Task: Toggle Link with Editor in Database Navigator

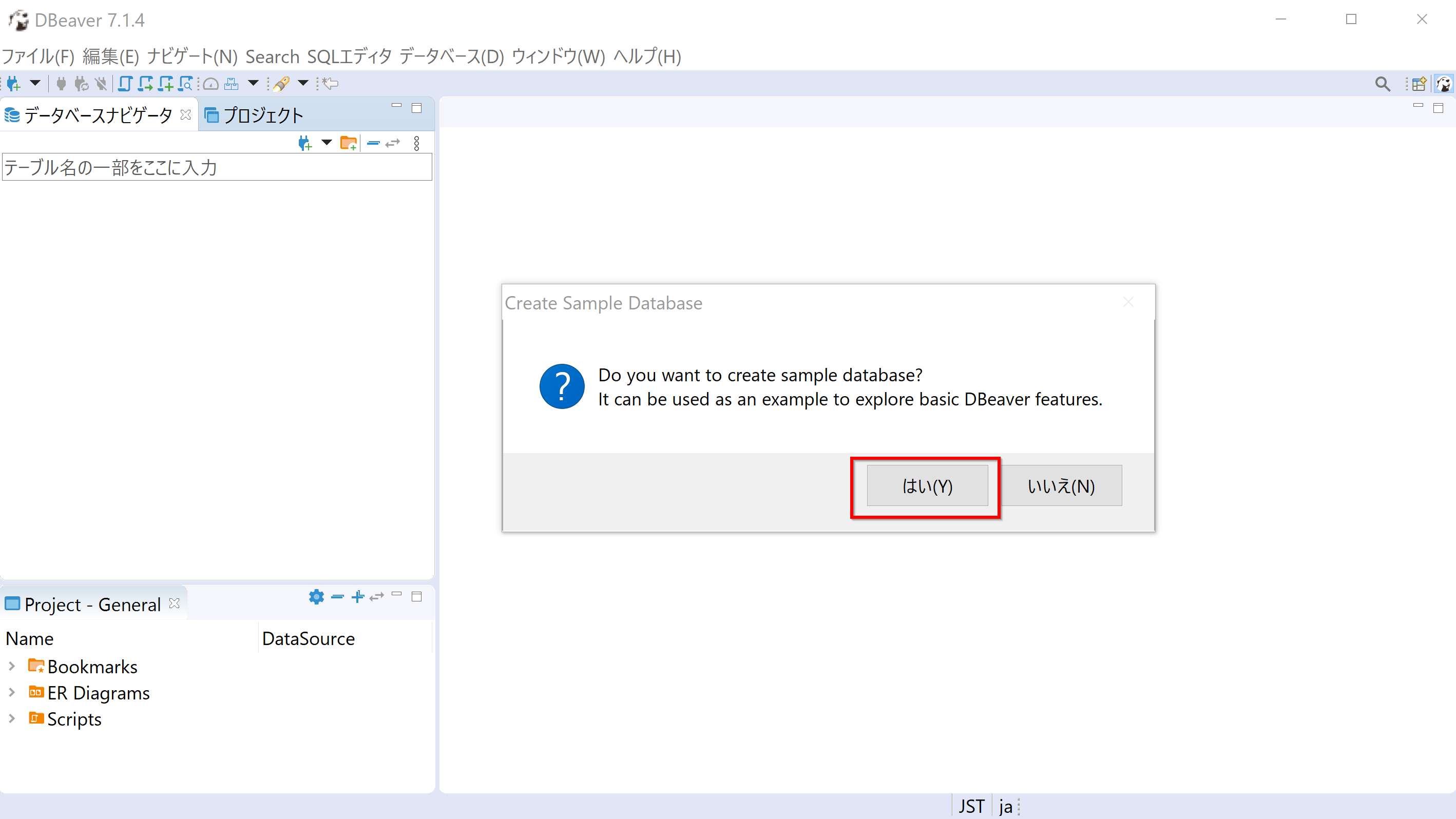Action: (393, 144)
